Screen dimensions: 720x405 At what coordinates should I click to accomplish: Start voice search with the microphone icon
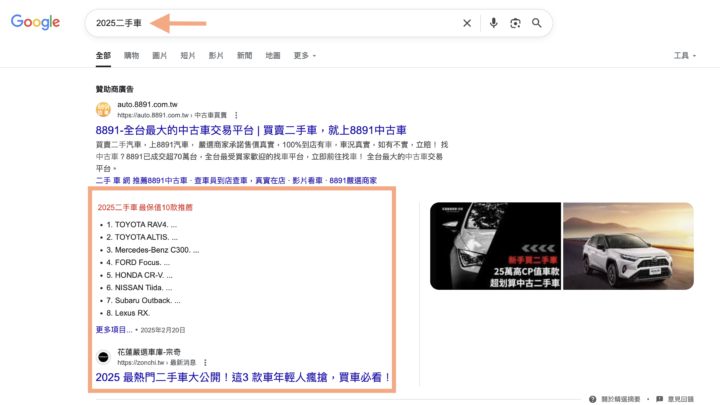[493, 23]
